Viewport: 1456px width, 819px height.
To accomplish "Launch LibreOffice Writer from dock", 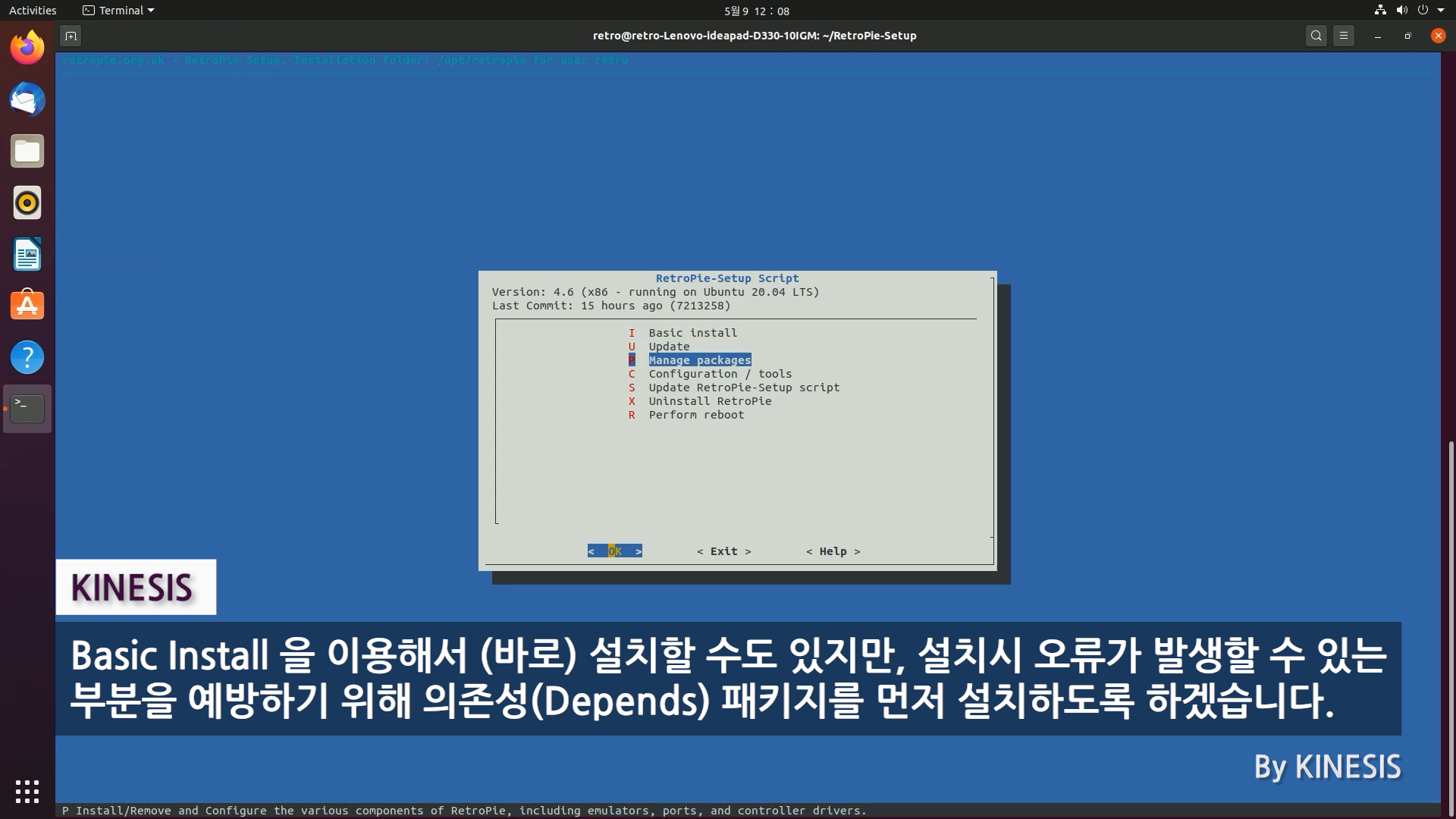I will (x=27, y=255).
